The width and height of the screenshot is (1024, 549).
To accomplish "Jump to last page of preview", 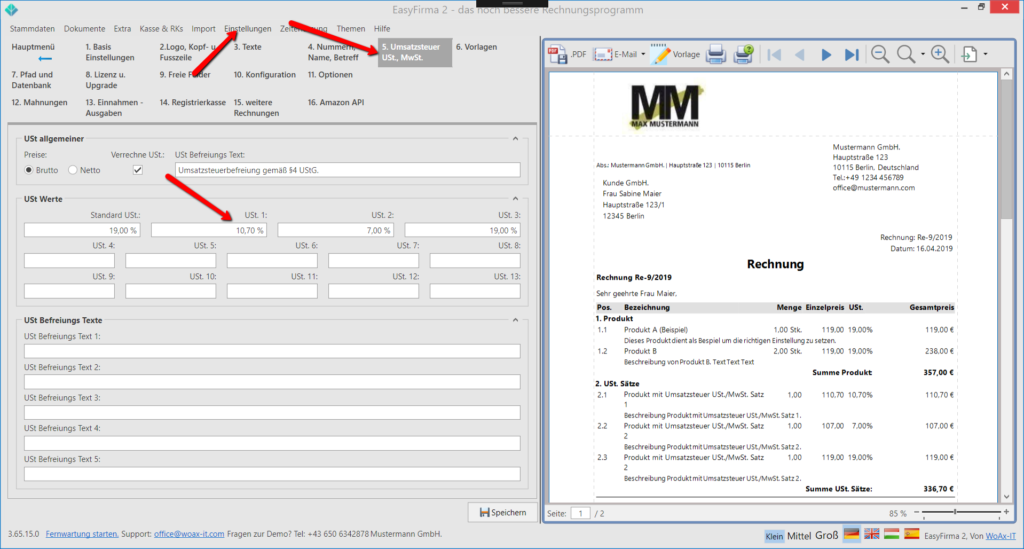I will point(851,54).
